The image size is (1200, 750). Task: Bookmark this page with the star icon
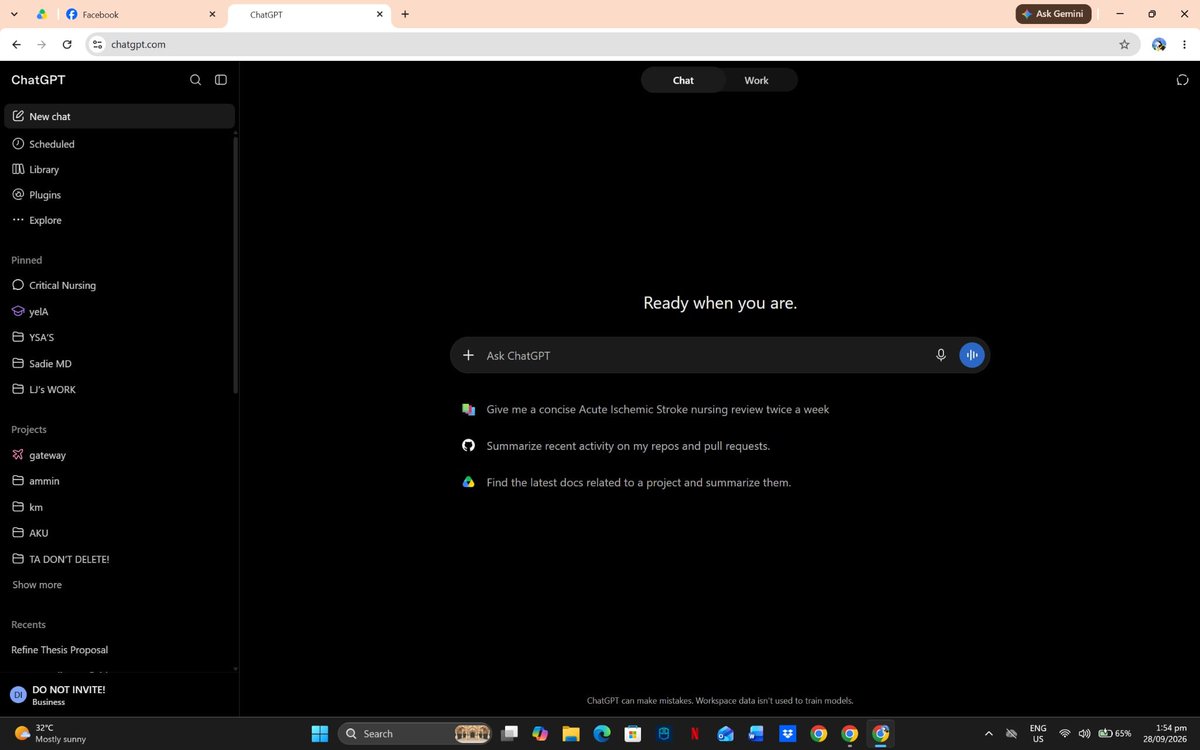point(1124,44)
